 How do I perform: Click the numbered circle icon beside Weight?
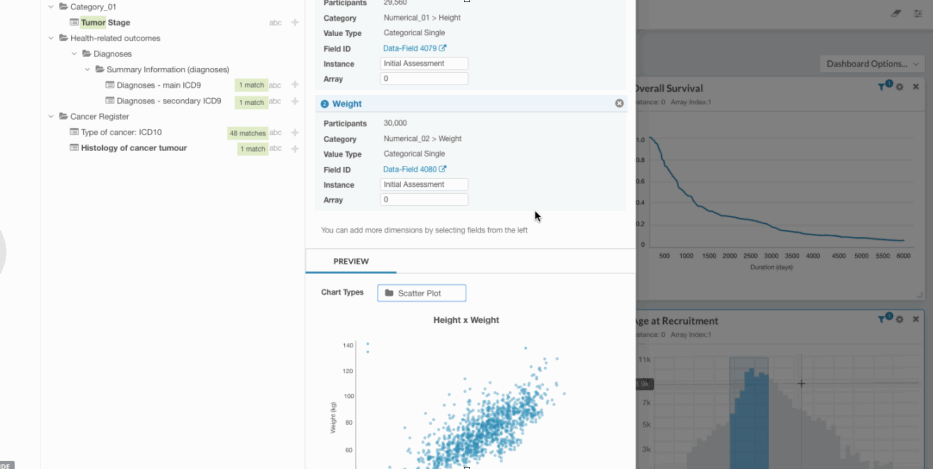pos(324,104)
